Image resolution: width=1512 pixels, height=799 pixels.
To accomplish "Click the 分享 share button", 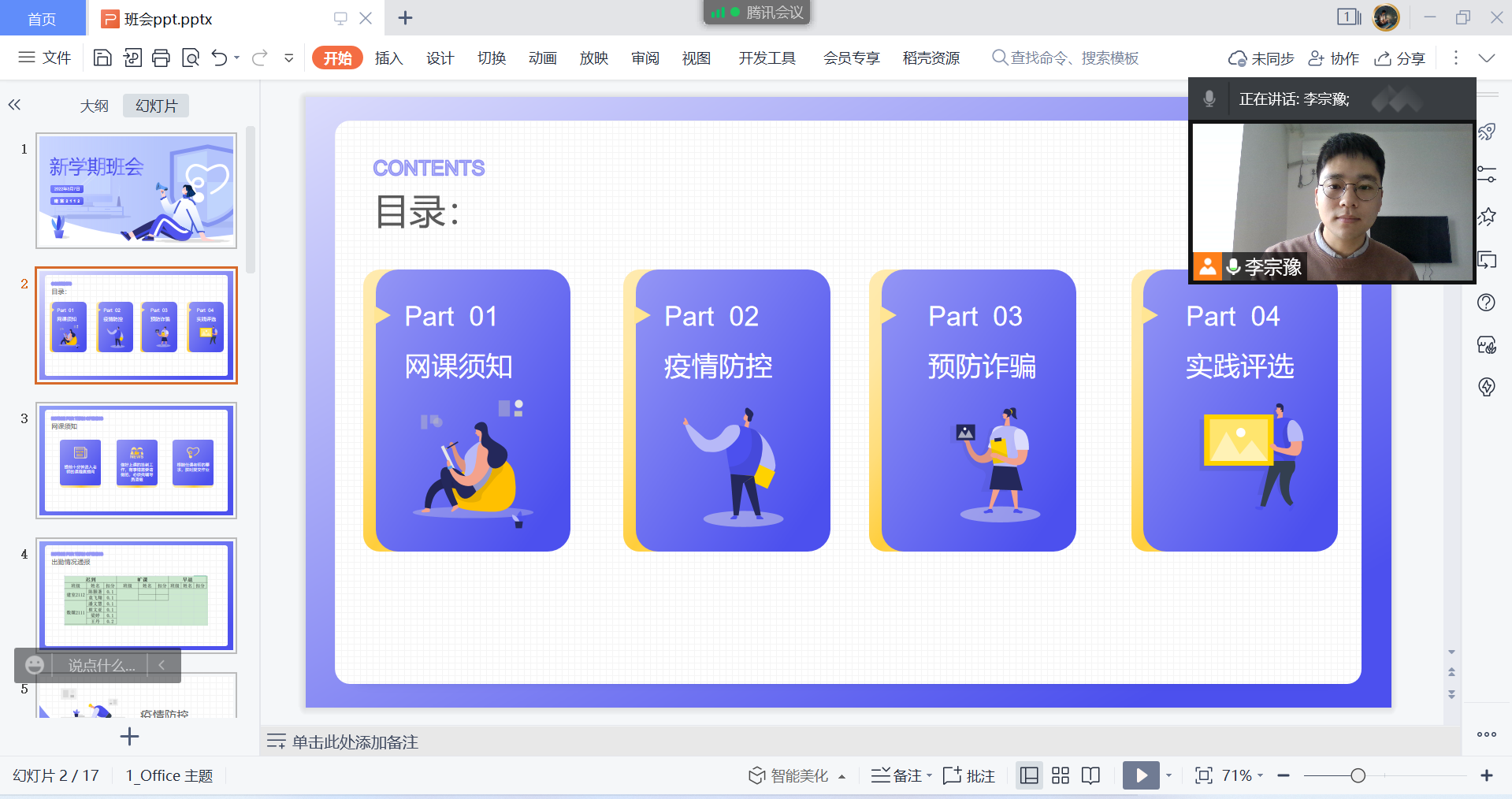I will coord(1400,58).
